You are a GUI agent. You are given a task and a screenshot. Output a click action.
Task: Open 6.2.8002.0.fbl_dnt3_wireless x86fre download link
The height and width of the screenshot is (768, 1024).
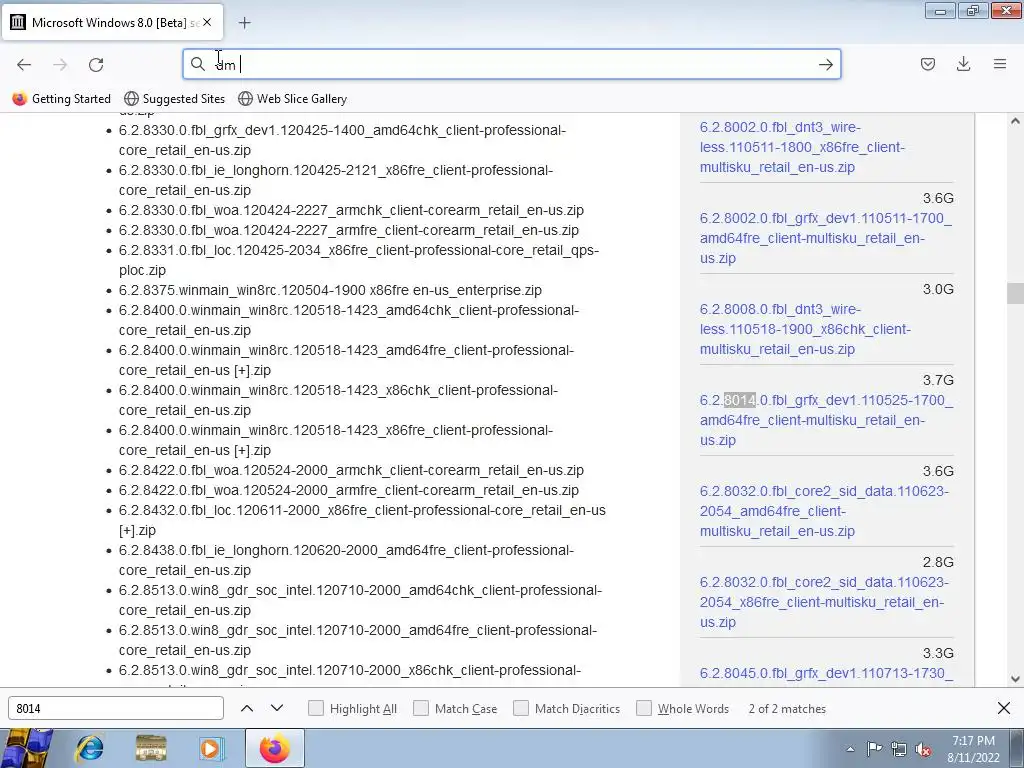[803, 147]
